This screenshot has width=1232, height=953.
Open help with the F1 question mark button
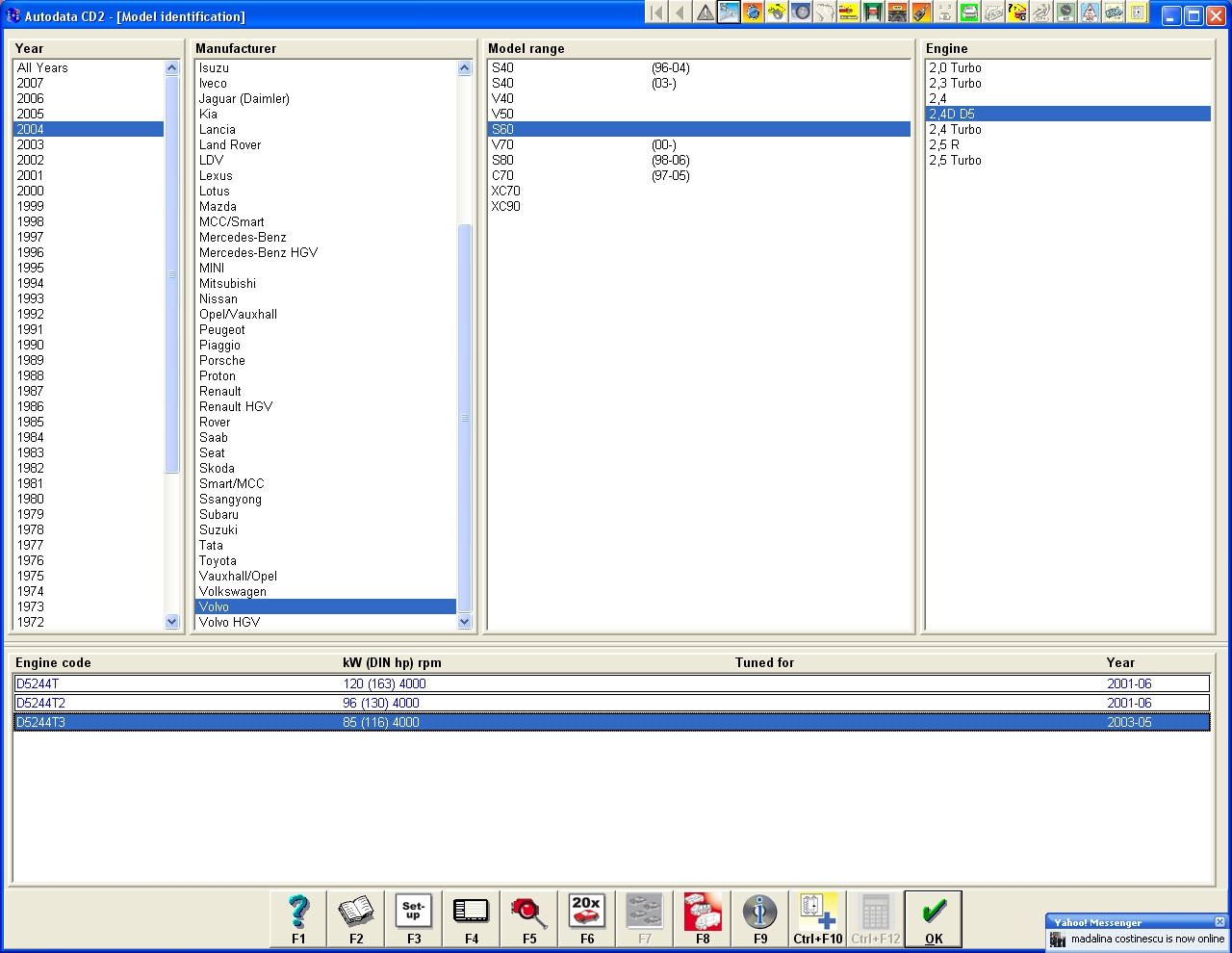(x=298, y=919)
